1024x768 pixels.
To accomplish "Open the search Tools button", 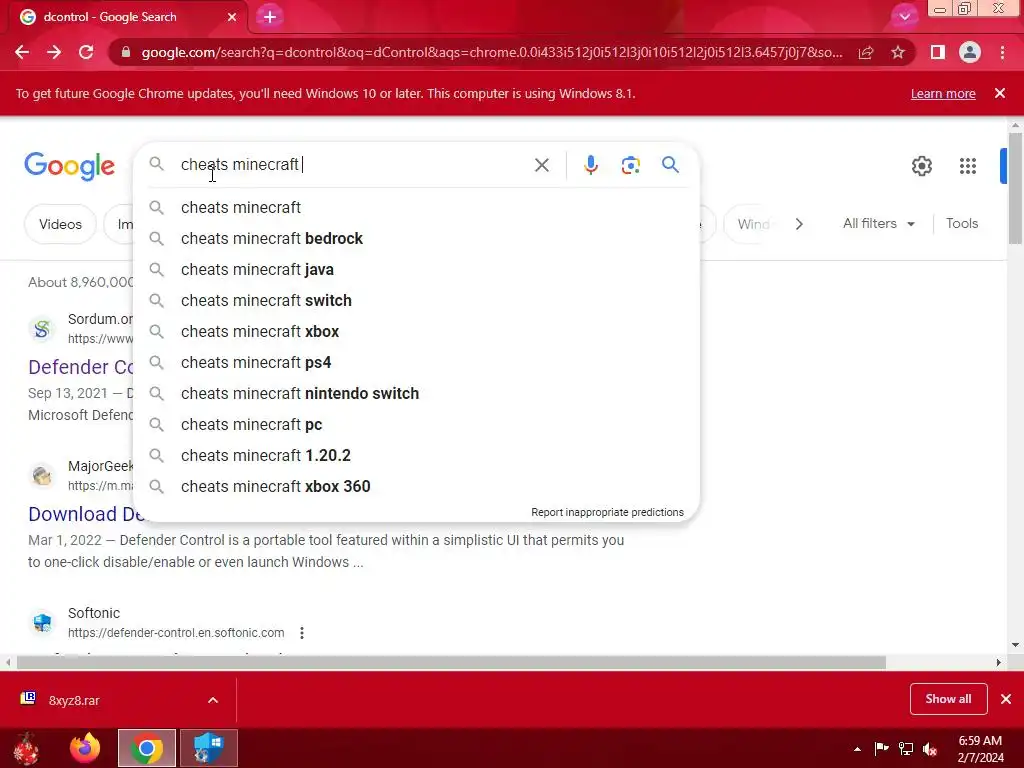I will (962, 223).
